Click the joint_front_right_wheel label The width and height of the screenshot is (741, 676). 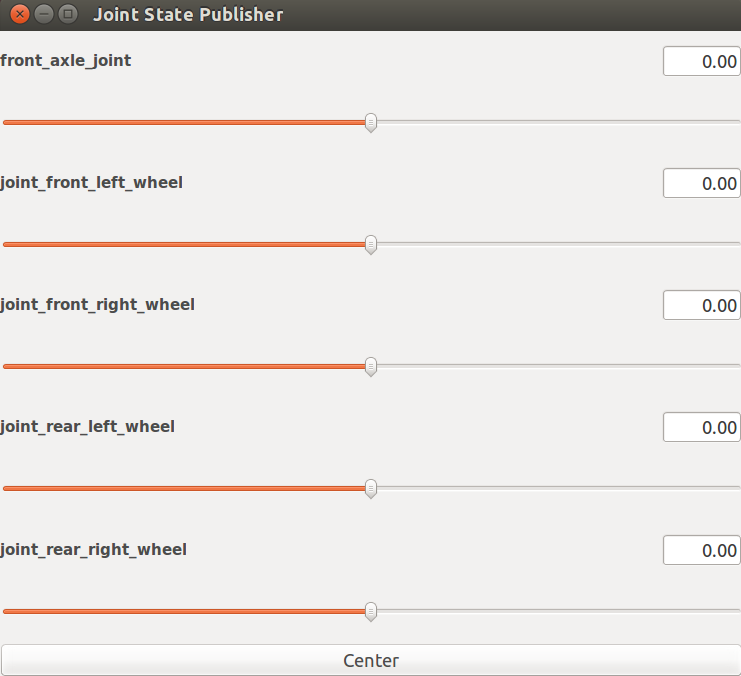point(98,305)
